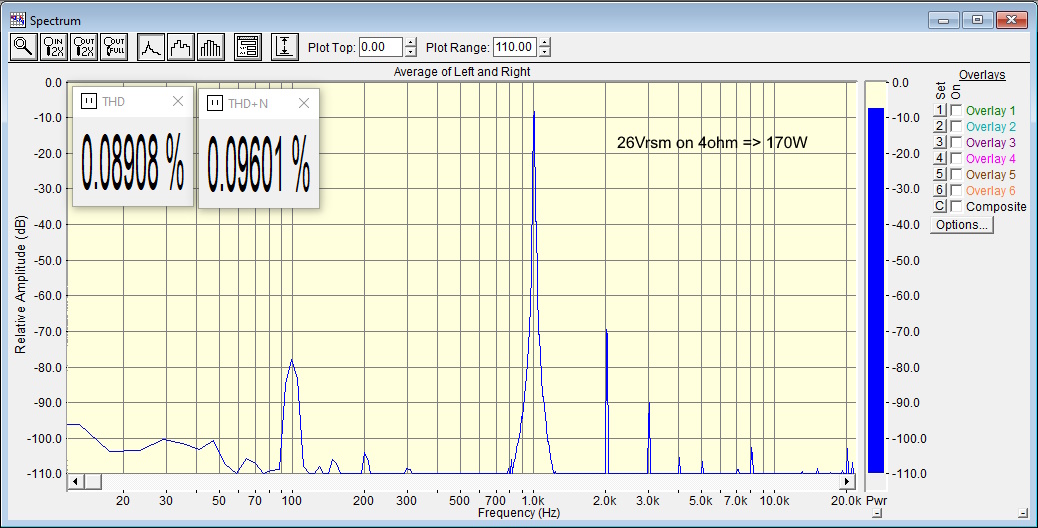Open the overlay Options dialog
Image resolution: width=1038 pixels, height=528 pixels.
tap(961, 226)
